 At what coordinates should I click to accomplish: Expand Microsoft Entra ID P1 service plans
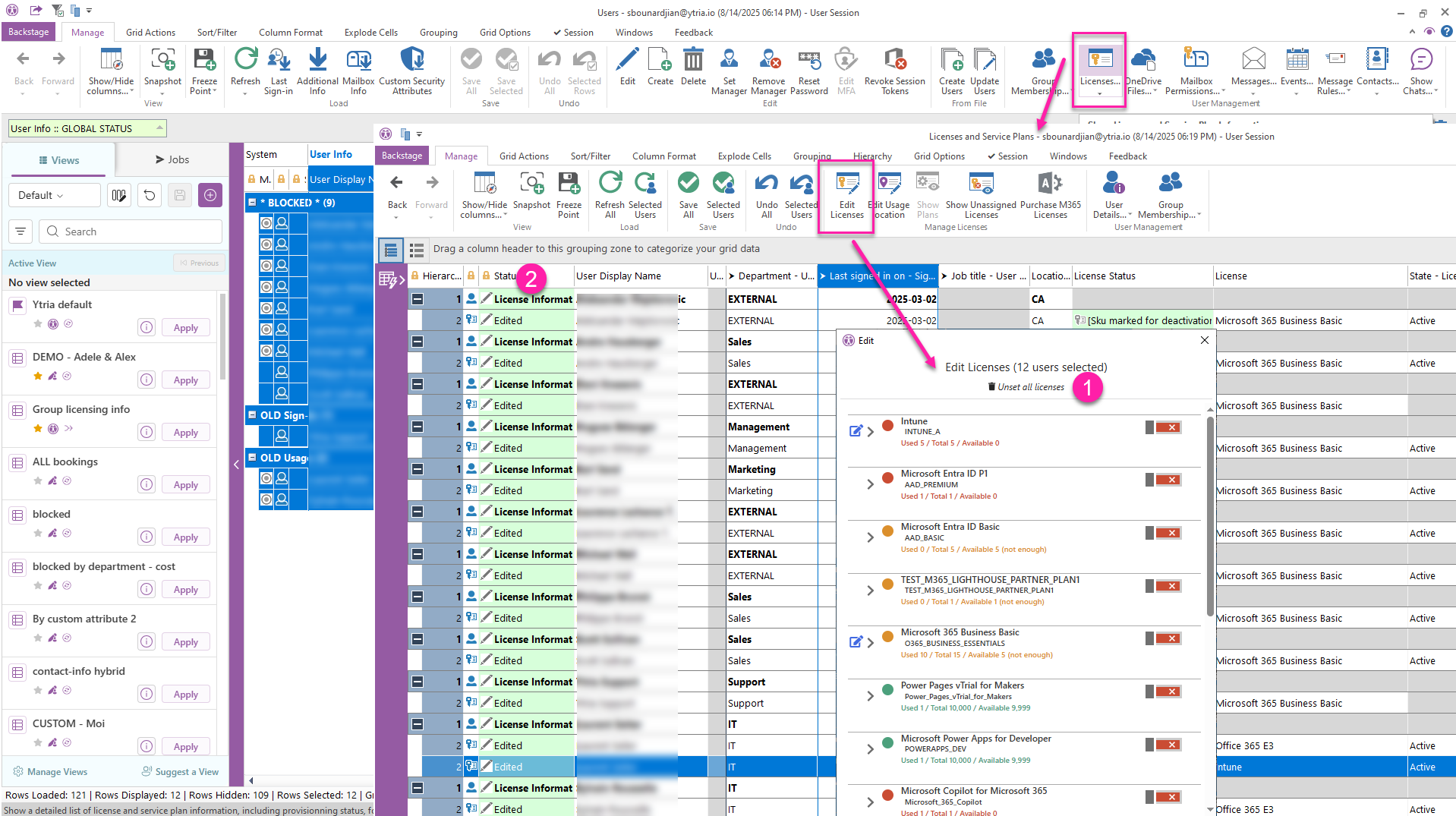click(x=871, y=484)
